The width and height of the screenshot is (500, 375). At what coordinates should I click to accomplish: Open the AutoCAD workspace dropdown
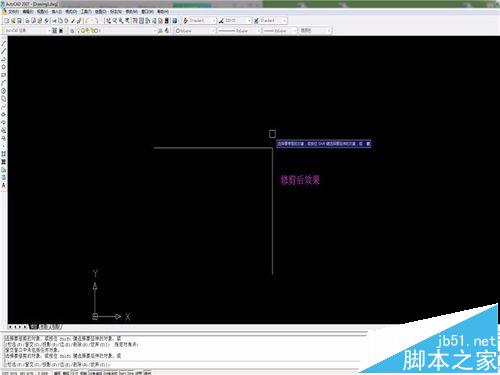point(27,31)
